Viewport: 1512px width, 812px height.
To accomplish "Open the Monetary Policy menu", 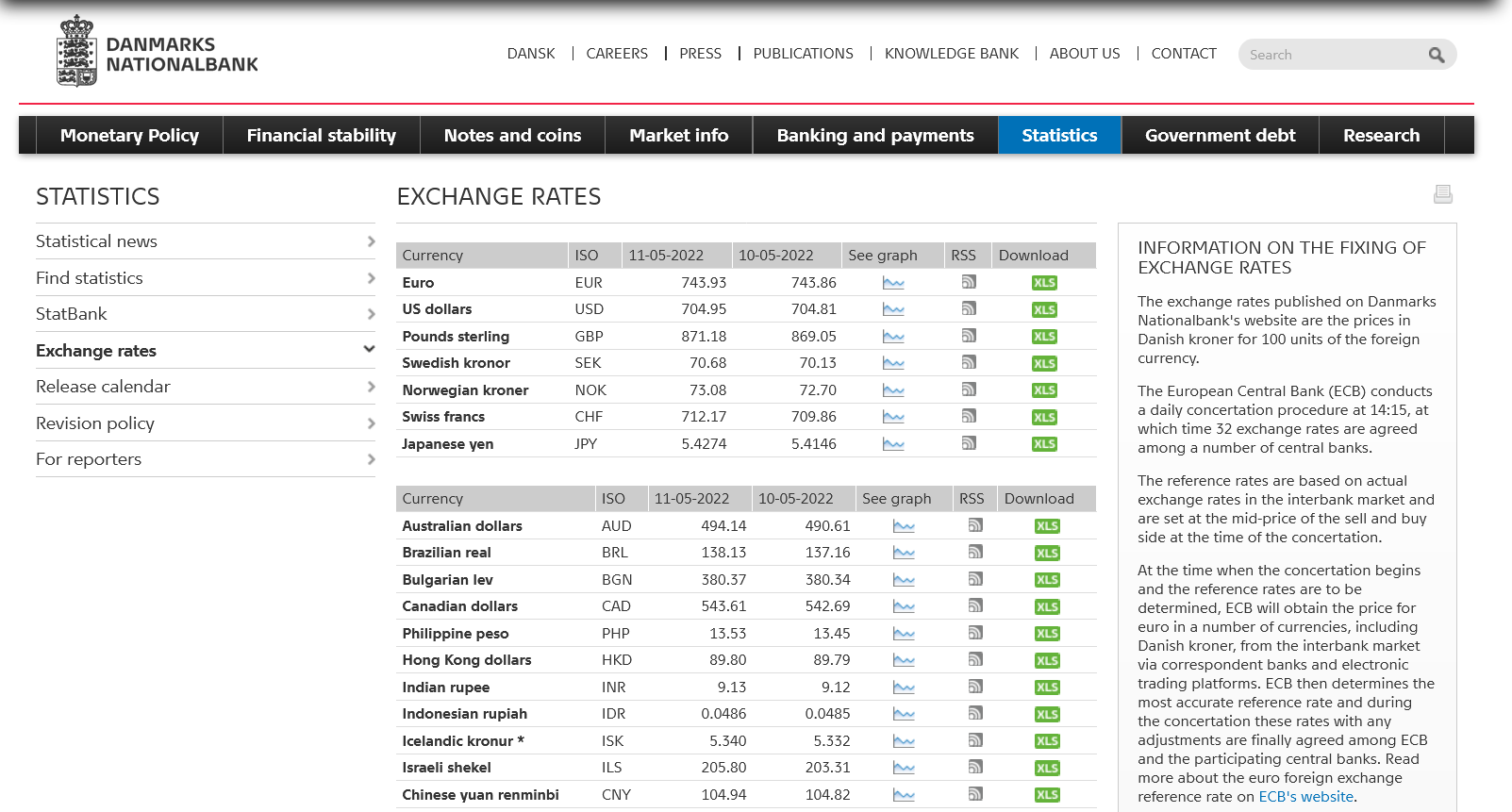I will 129,135.
